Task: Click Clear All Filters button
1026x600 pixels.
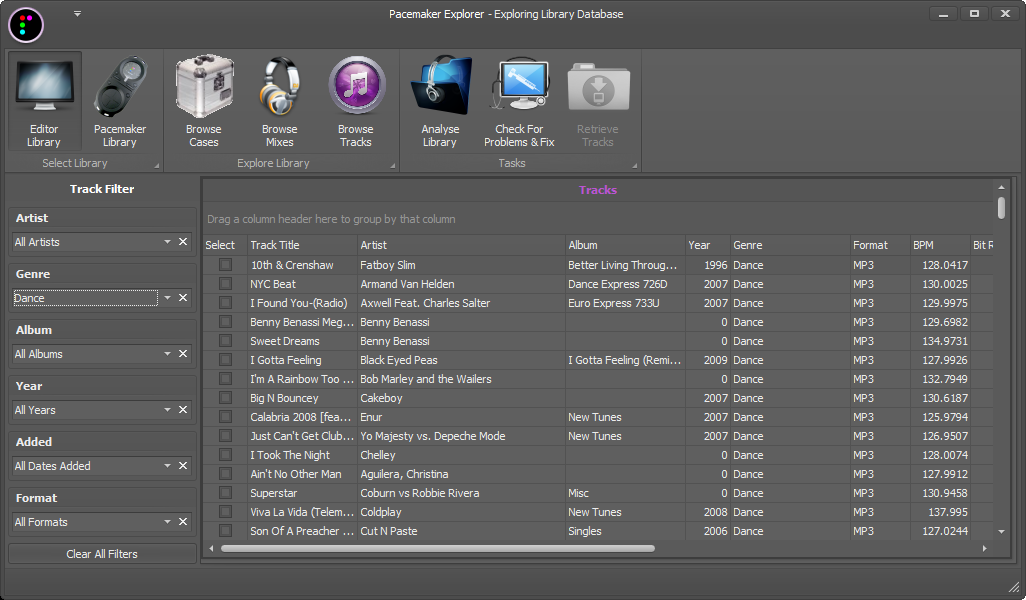Action: click(102, 554)
